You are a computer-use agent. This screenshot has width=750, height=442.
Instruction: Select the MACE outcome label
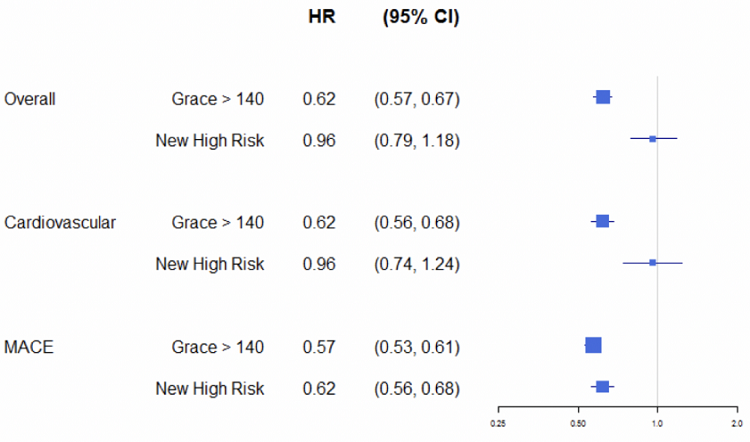pyautogui.click(x=29, y=347)
